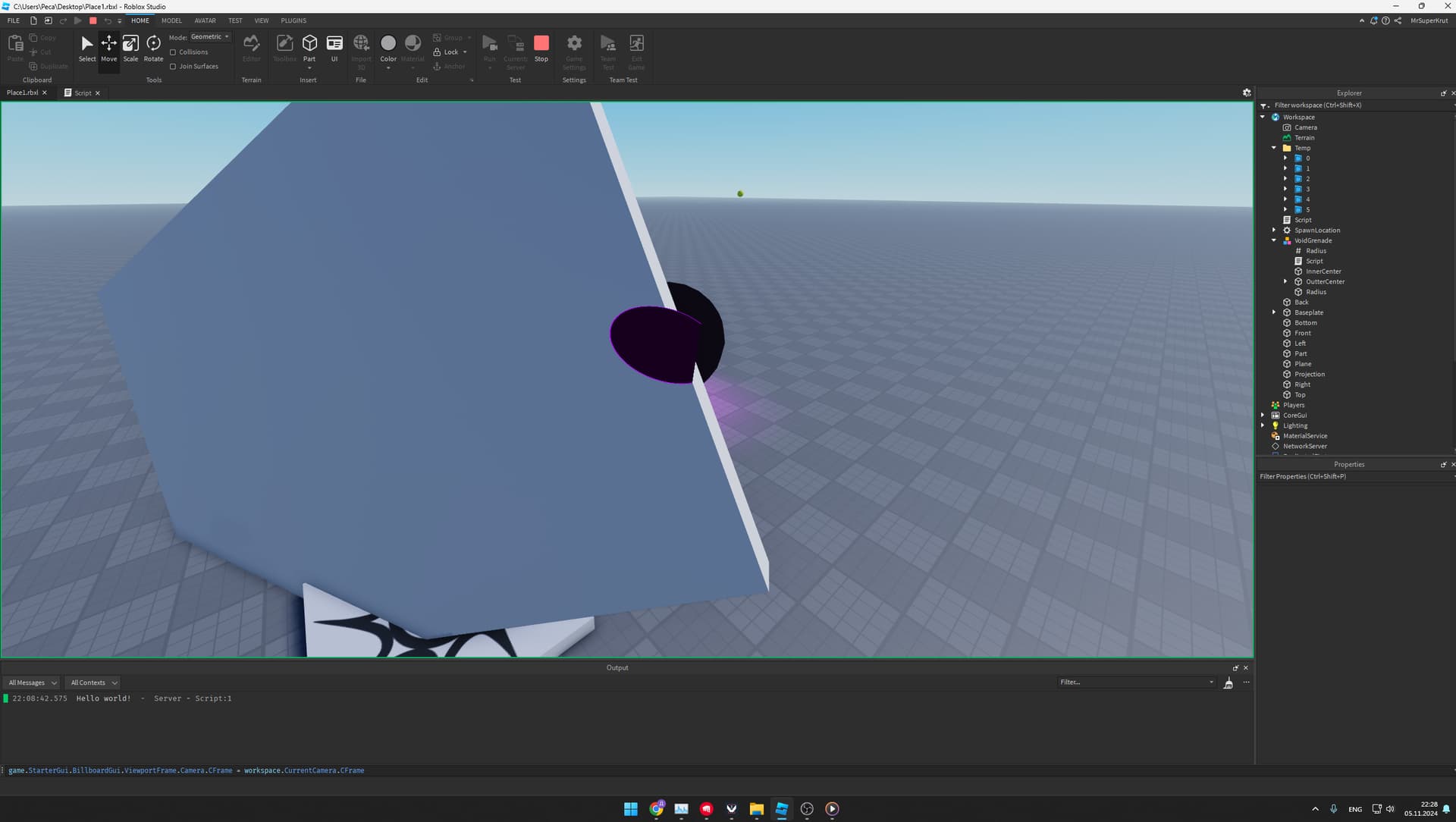Open Game Settings
This screenshot has width=1456, height=822.
pos(574,47)
